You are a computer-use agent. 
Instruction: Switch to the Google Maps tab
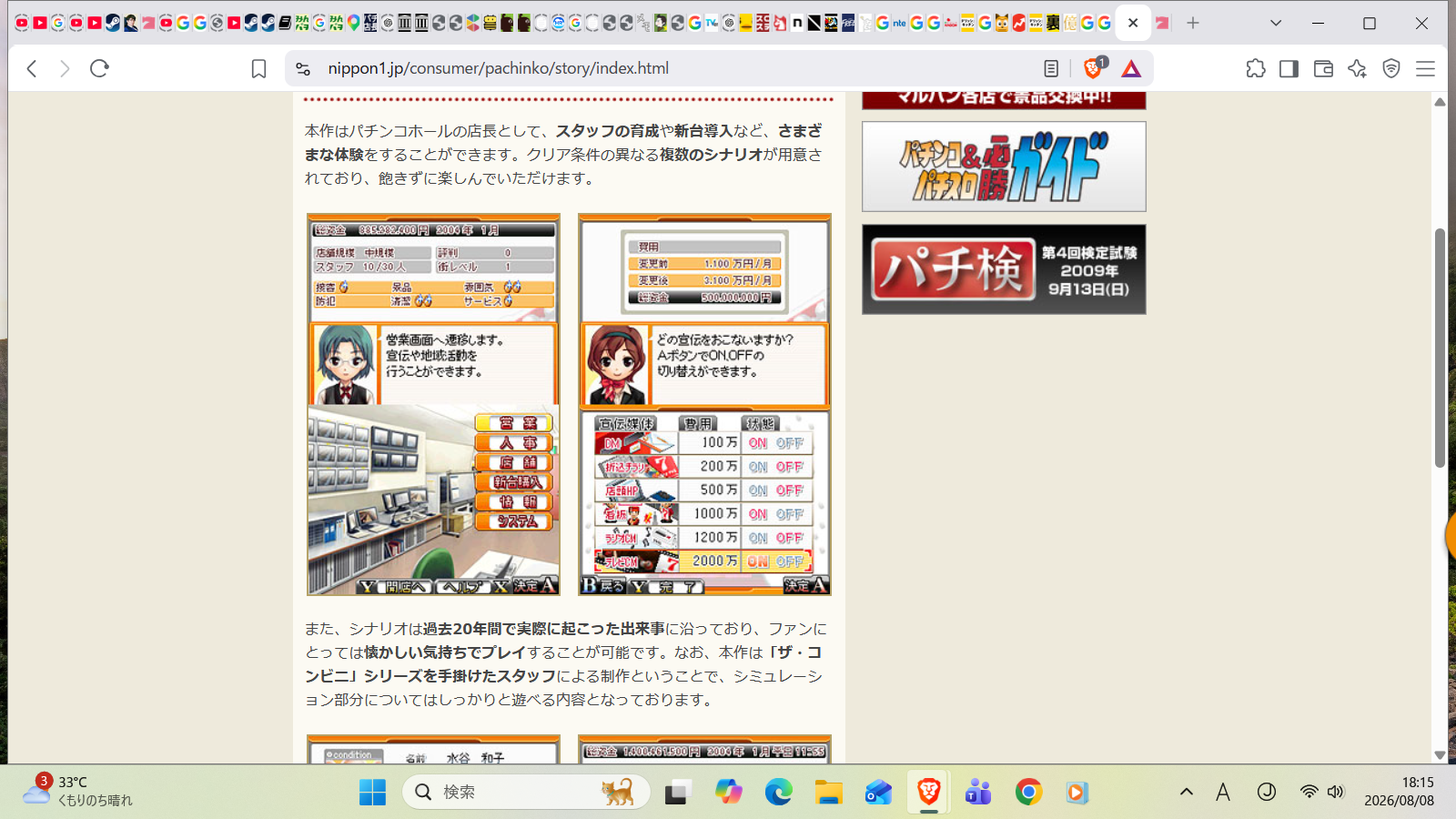pyautogui.click(x=353, y=23)
